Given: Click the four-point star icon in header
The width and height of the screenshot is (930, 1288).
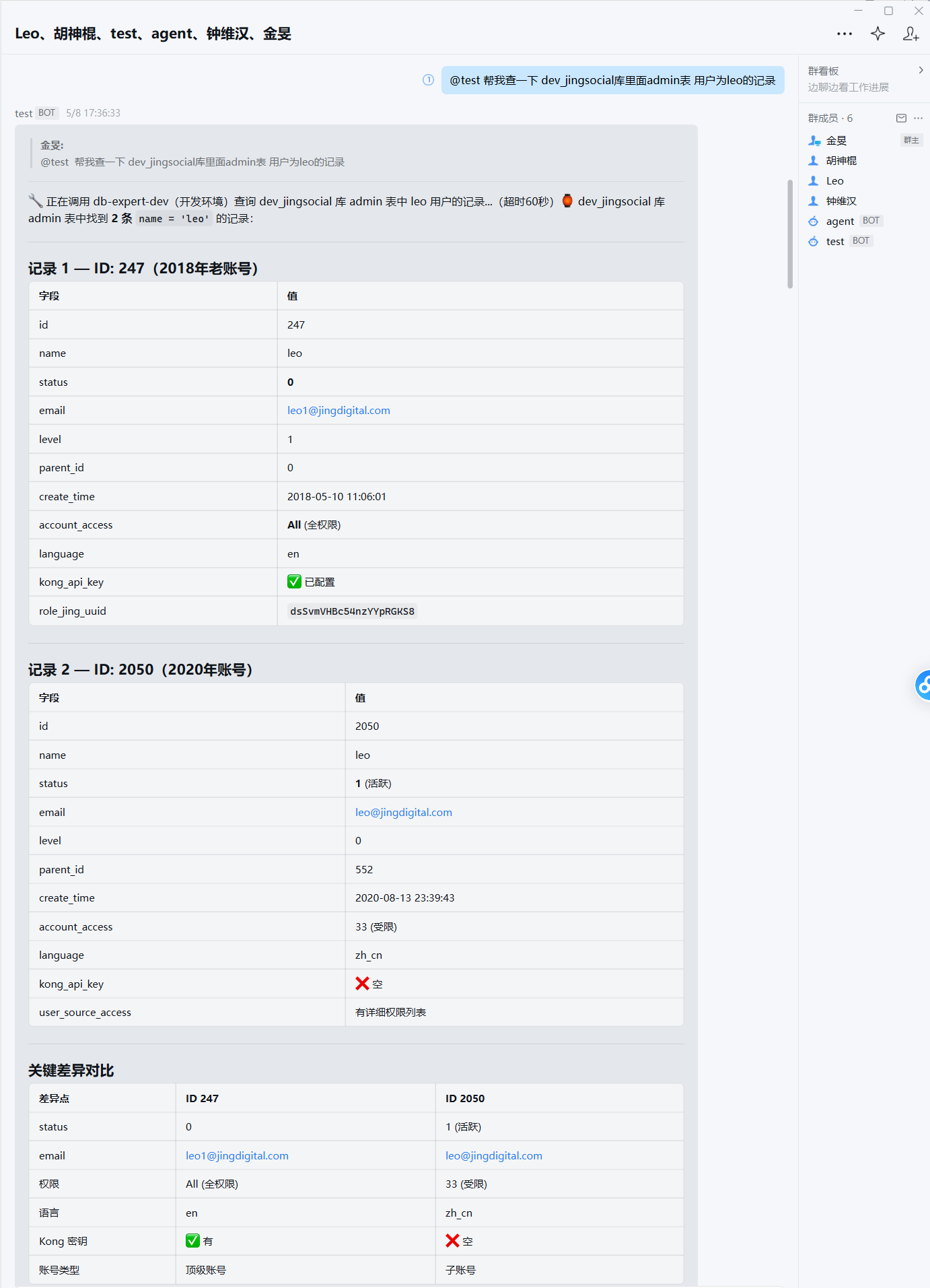Looking at the screenshot, I should pos(878,34).
